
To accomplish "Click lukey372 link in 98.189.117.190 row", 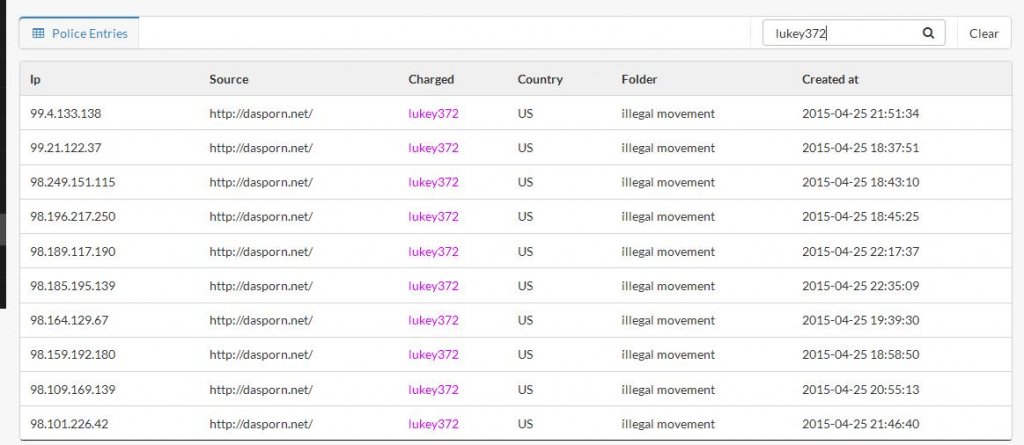I will [x=433, y=251].
